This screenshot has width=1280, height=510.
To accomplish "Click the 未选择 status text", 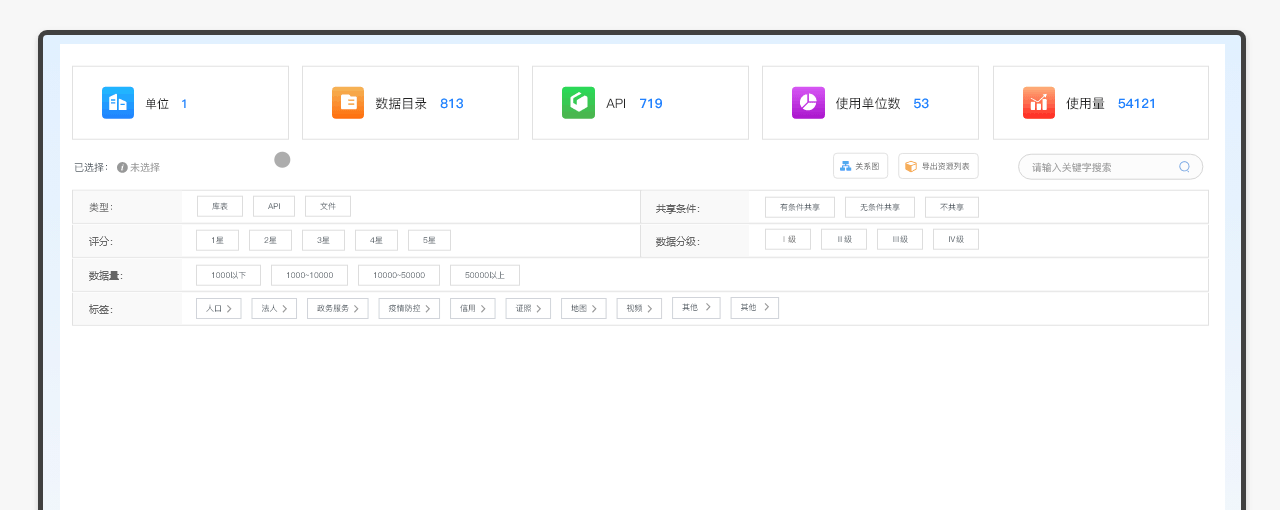I will click(145, 168).
